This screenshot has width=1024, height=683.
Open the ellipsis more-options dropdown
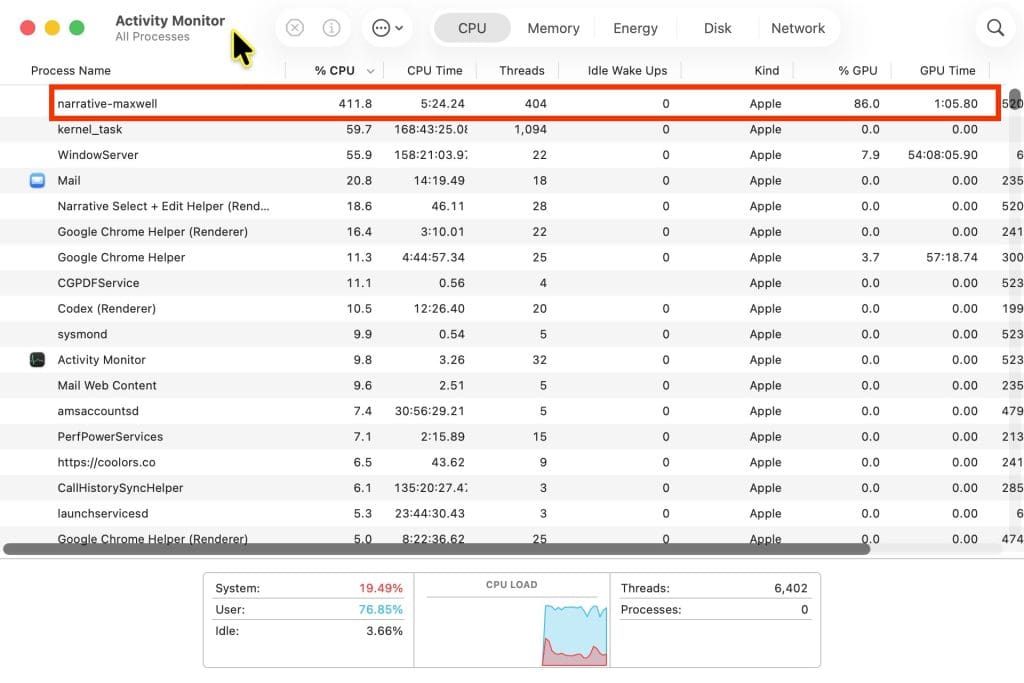[387, 28]
